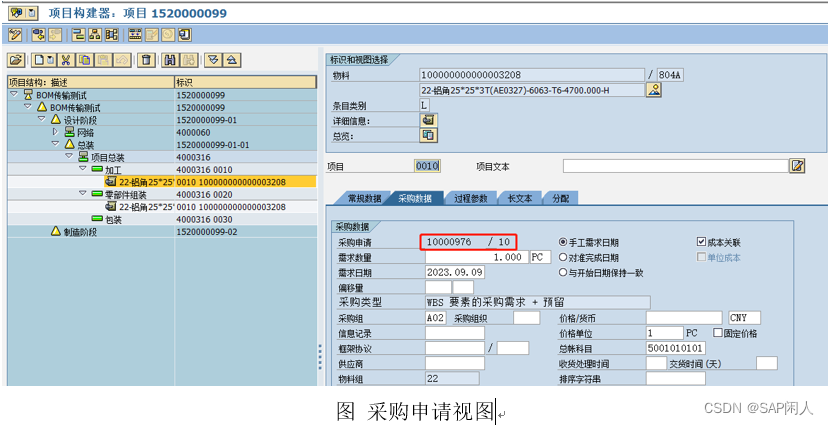Click the last toolbar icon with overlapping windows

[185, 35]
